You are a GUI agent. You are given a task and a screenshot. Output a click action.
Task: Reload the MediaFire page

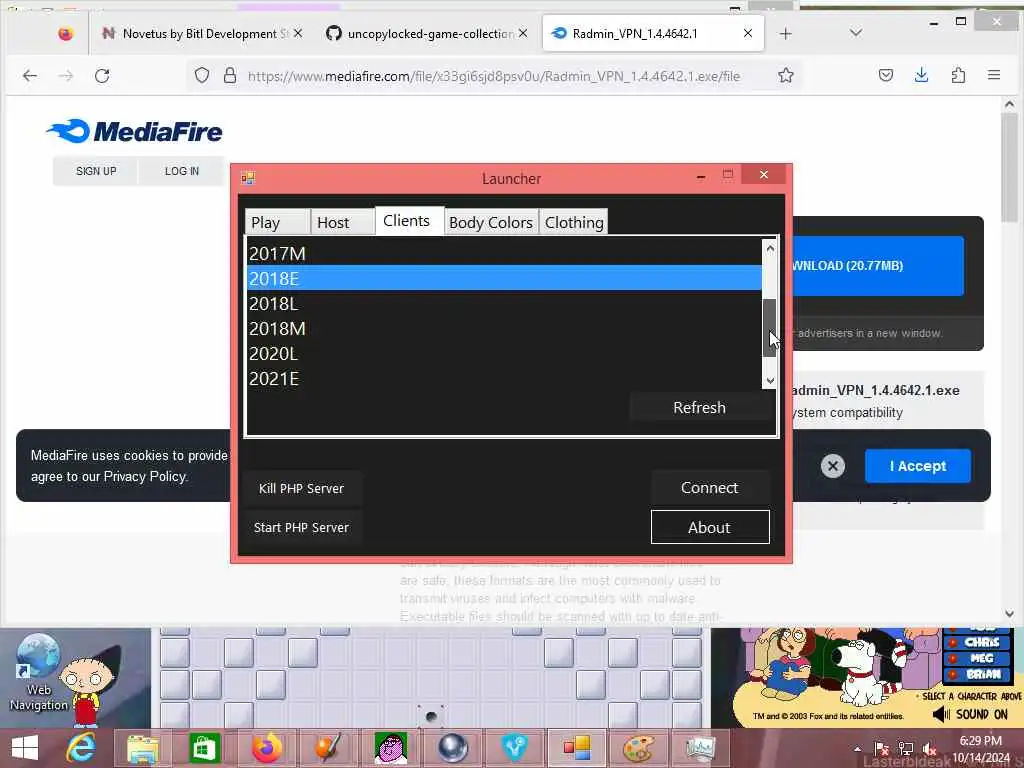point(102,76)
